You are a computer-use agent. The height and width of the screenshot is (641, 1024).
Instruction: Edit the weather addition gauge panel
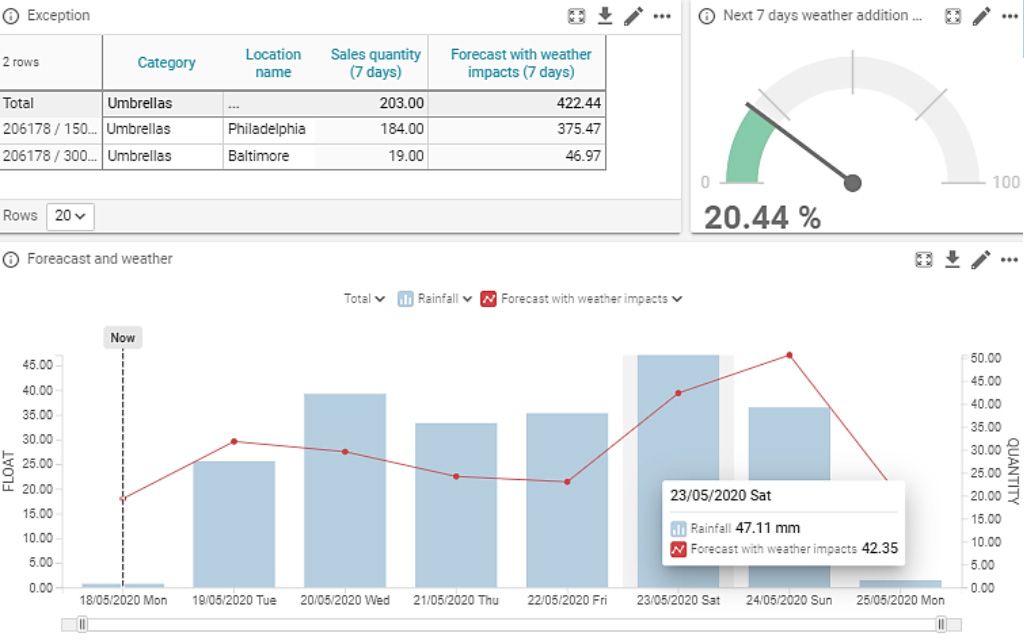982,16
